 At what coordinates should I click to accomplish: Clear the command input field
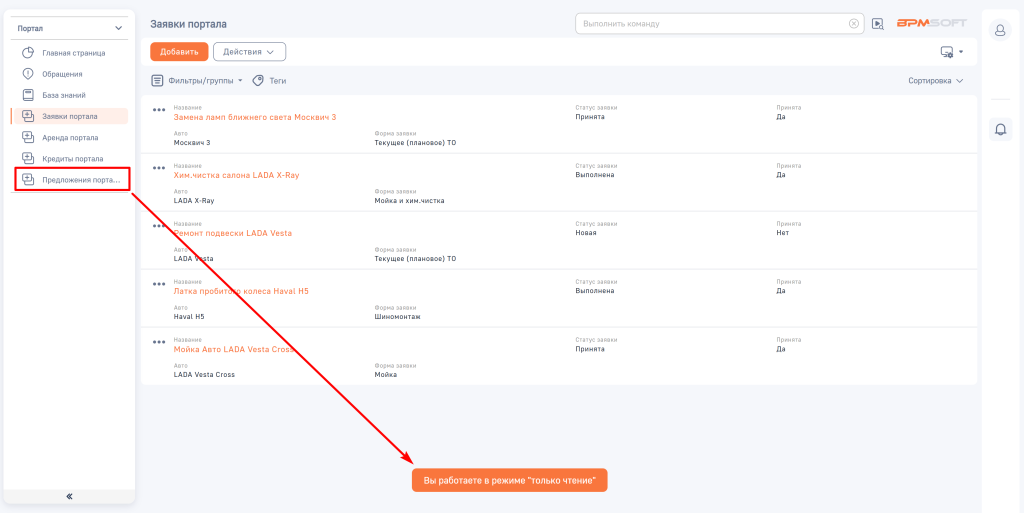click(x=854, y=23)
